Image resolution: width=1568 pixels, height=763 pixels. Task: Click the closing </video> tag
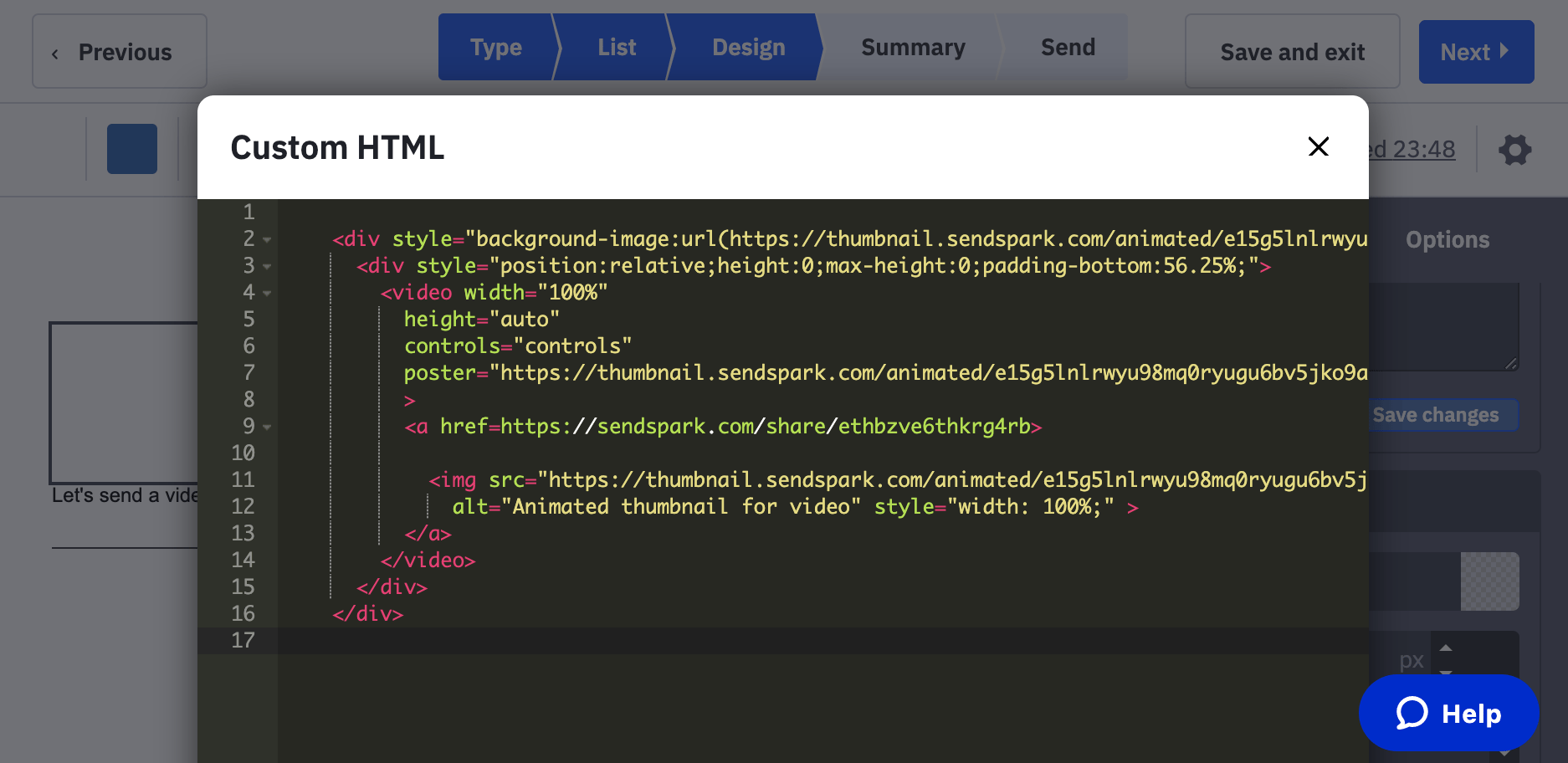[x=428, y=561]
